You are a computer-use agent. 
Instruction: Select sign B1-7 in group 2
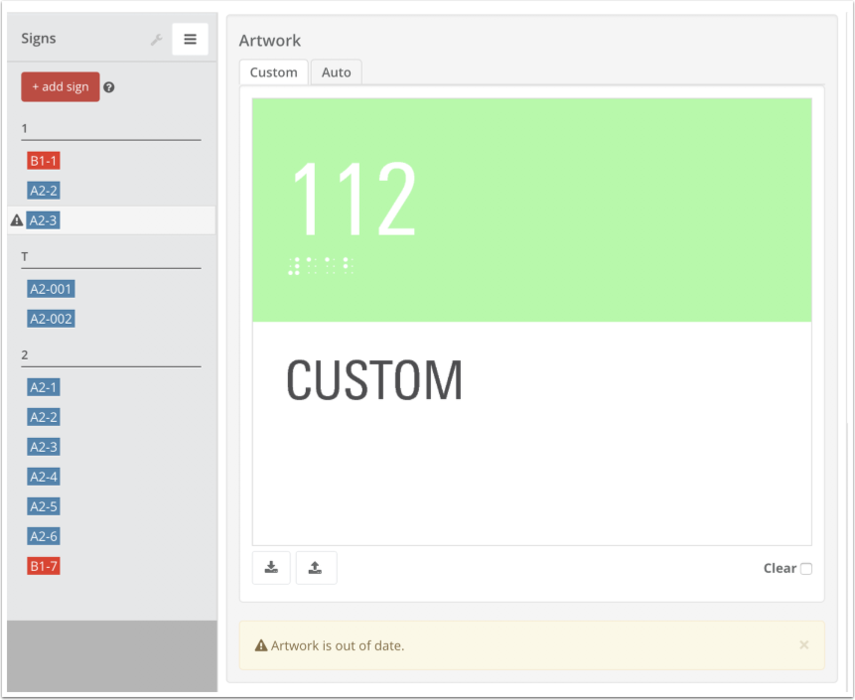tap(44, 566)
